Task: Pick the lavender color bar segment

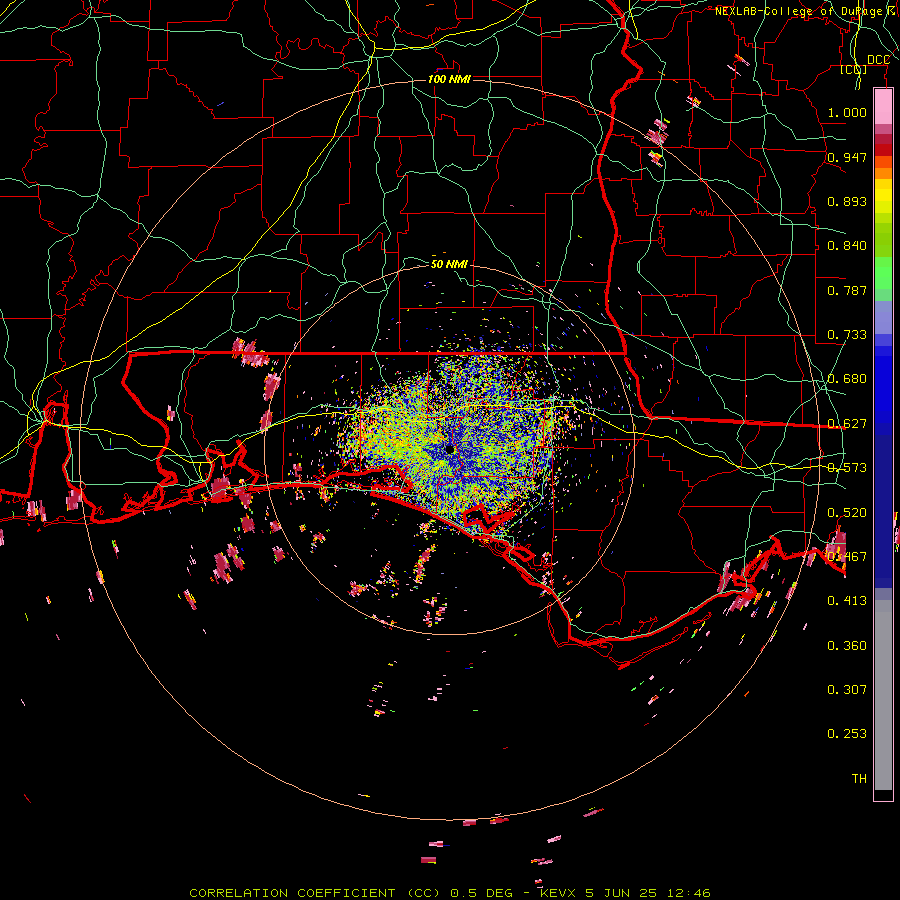Action: coord(883,317)
